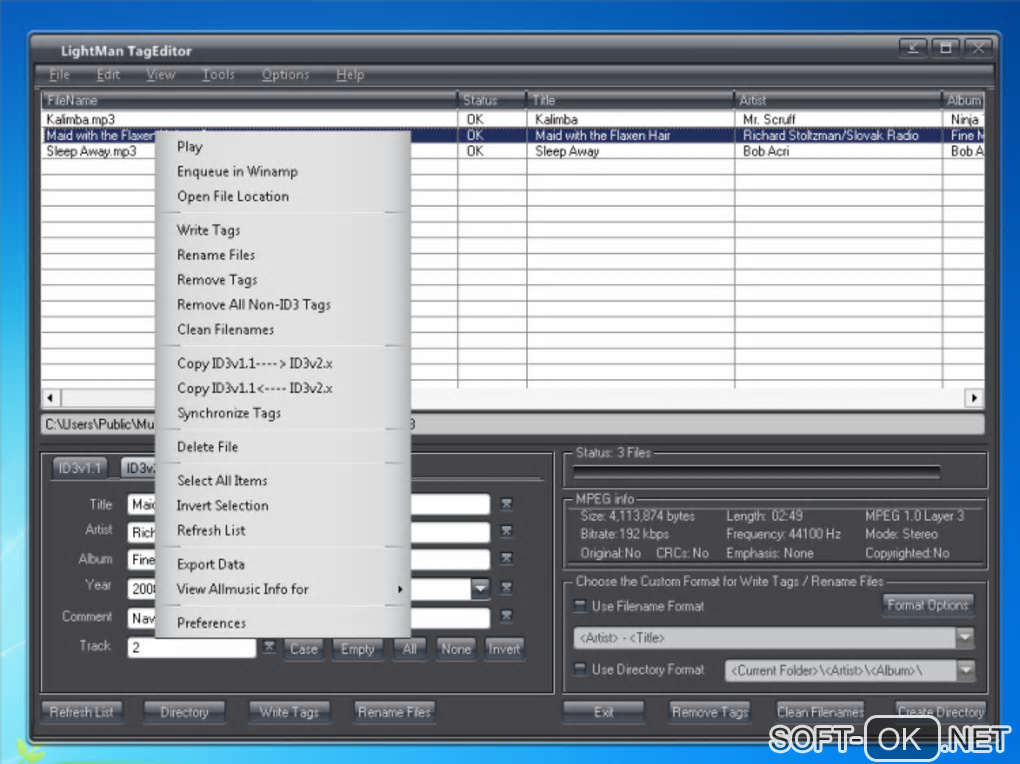Screen dimensions: 1020x764
Task: Click the Title column header
Action: coord(630,100)
